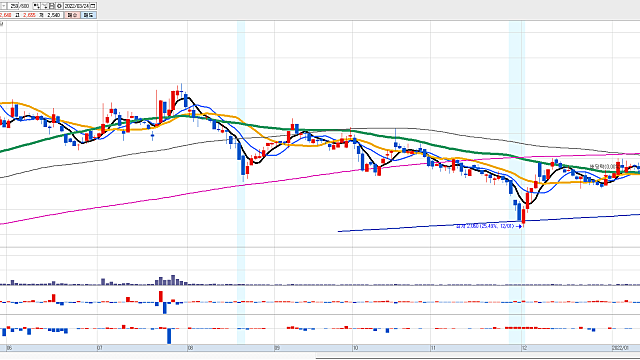
Task: Click the low price value 2,540
Action: click(53, 15)
